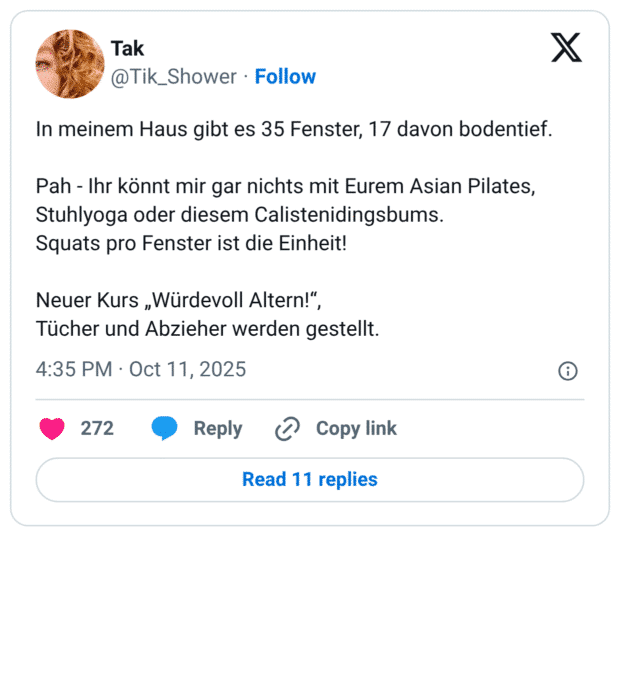Click the X logo icon
Viewport: 620px width, 682px height.
566,48
